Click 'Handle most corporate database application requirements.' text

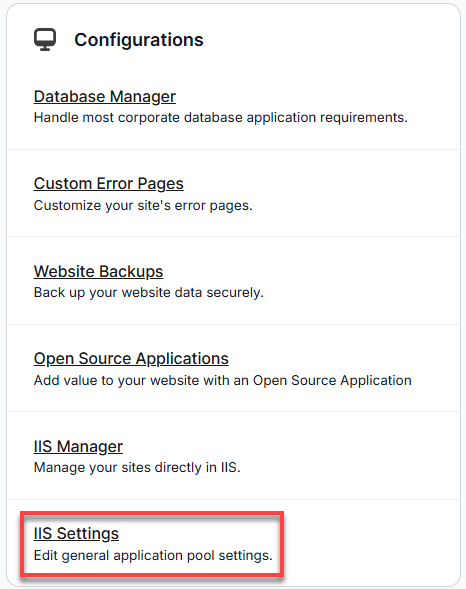coord(220,118)
